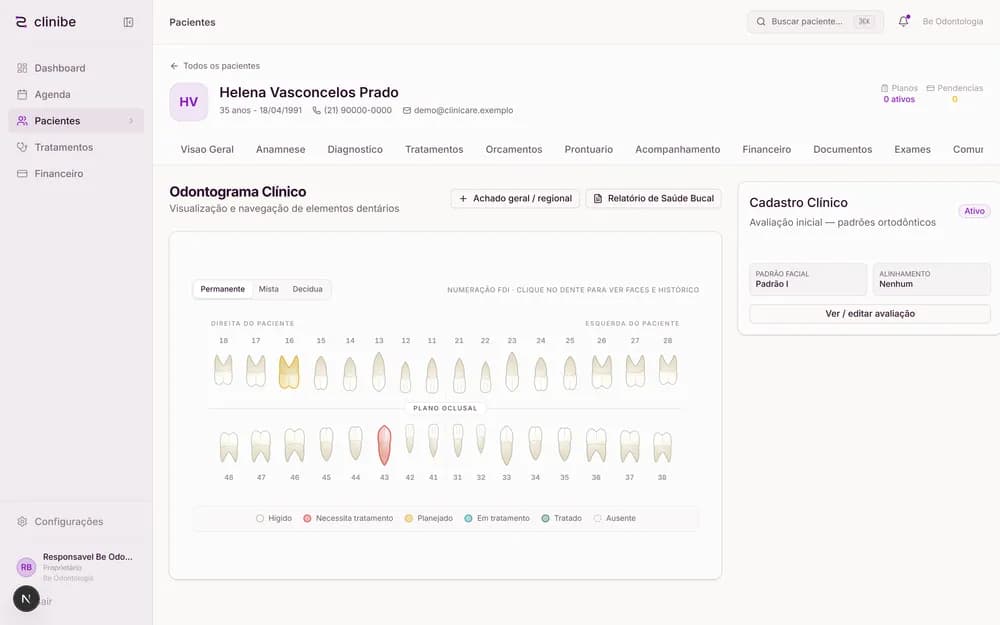This screenshot has width=1000, height=625.
Task: Select tooth 23 in odontogram
Action: [x=511, y=371]
